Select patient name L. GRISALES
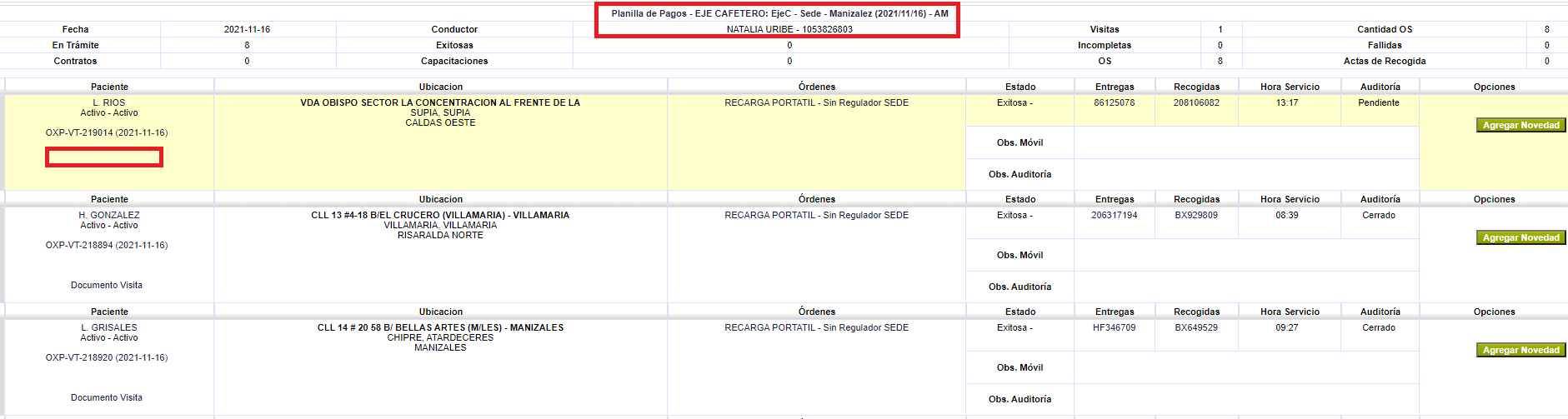Screen dimensions: 1568x419 109,327
